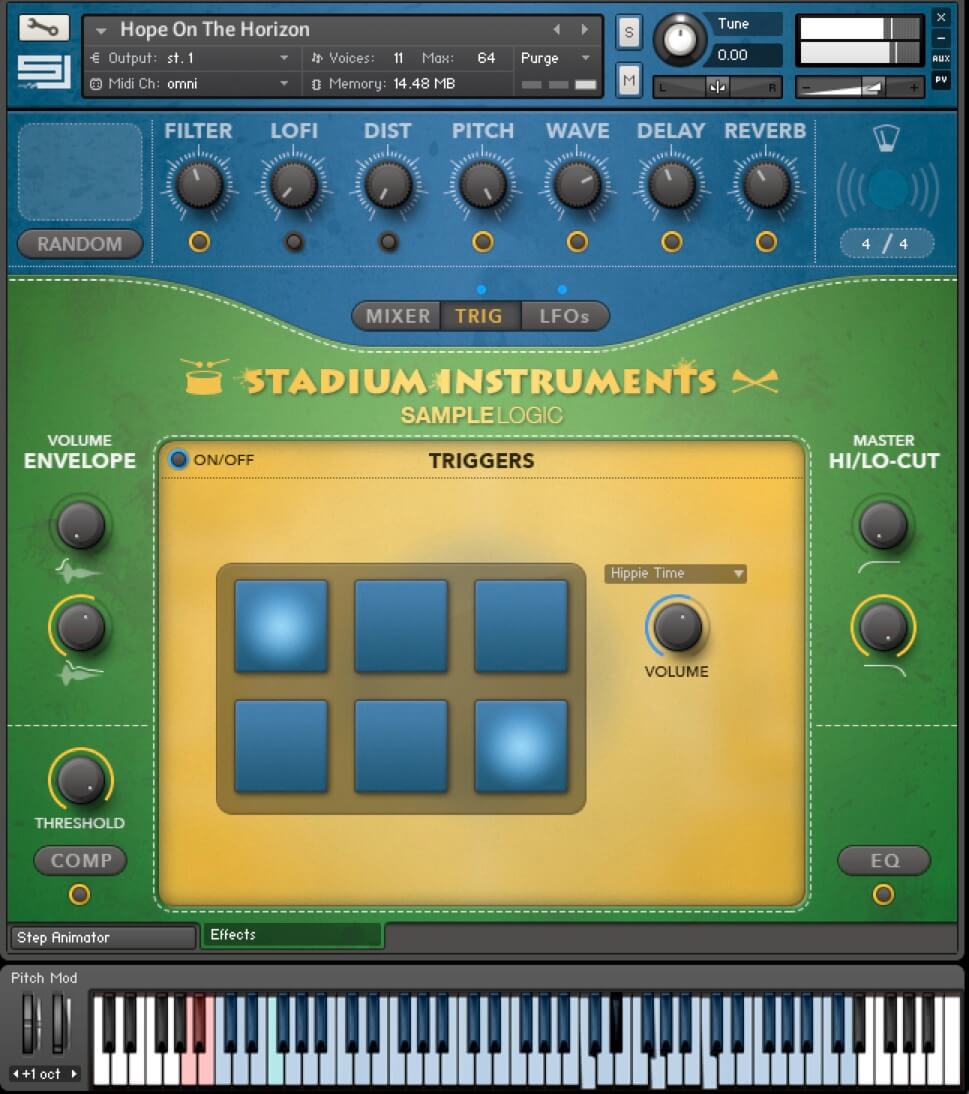Image resolution: width=969 pixels, height=1094 pixels.
Task: Switch to the MIXER tab
Action: click(397, 316)
